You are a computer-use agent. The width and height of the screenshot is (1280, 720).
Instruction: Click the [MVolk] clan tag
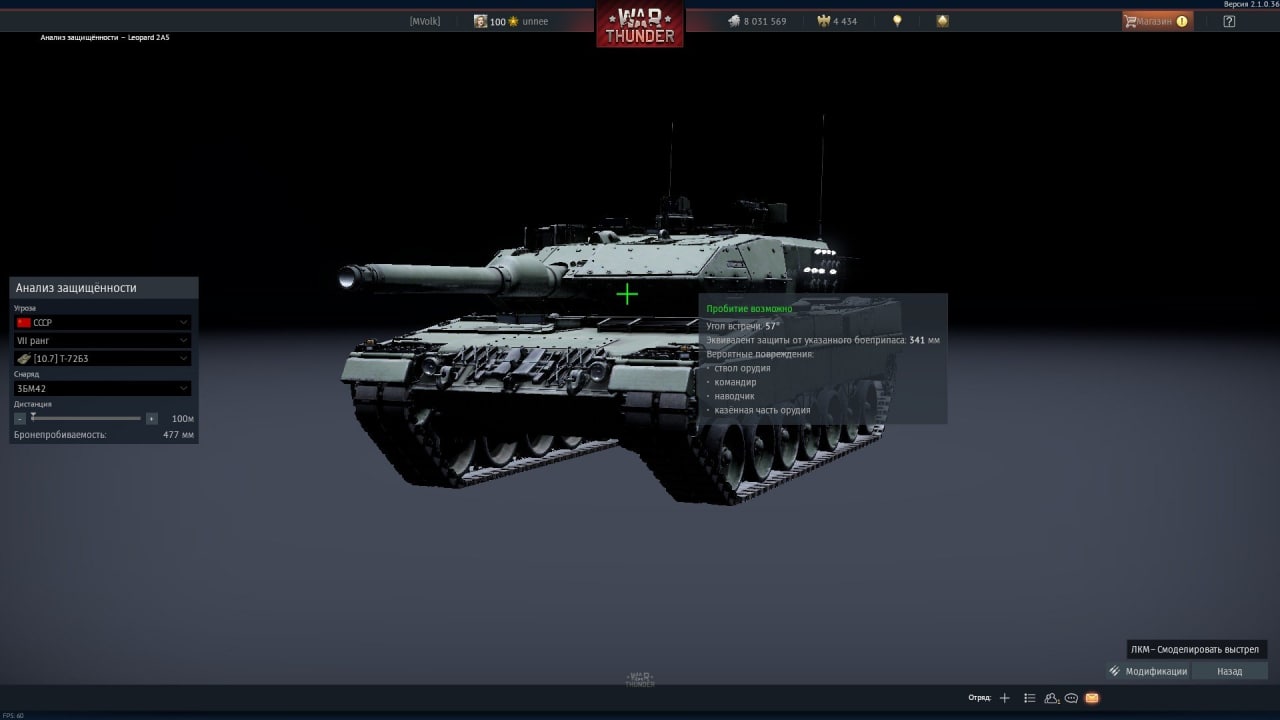pos(425,21)
